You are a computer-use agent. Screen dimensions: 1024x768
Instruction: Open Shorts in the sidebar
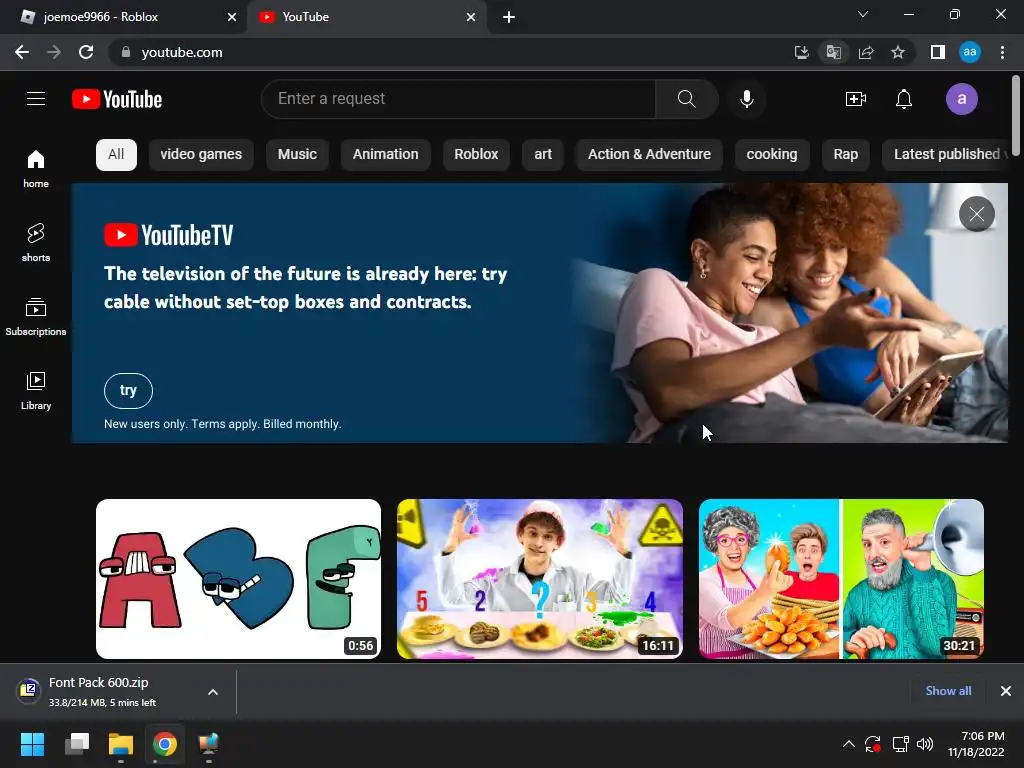pyautogui.click(x=36, y=242)
